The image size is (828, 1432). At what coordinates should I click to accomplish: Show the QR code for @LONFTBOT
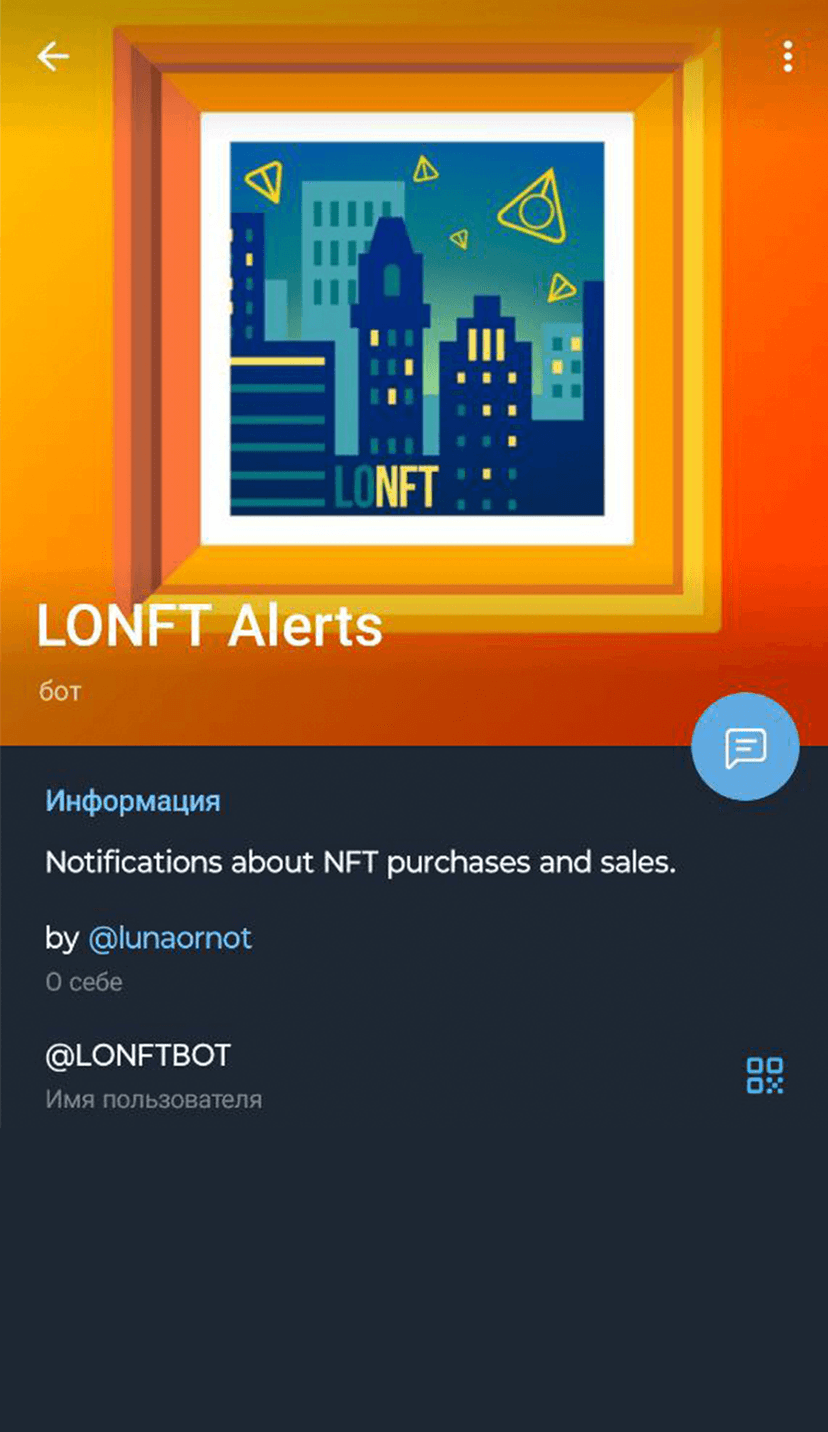[765, 1075]
